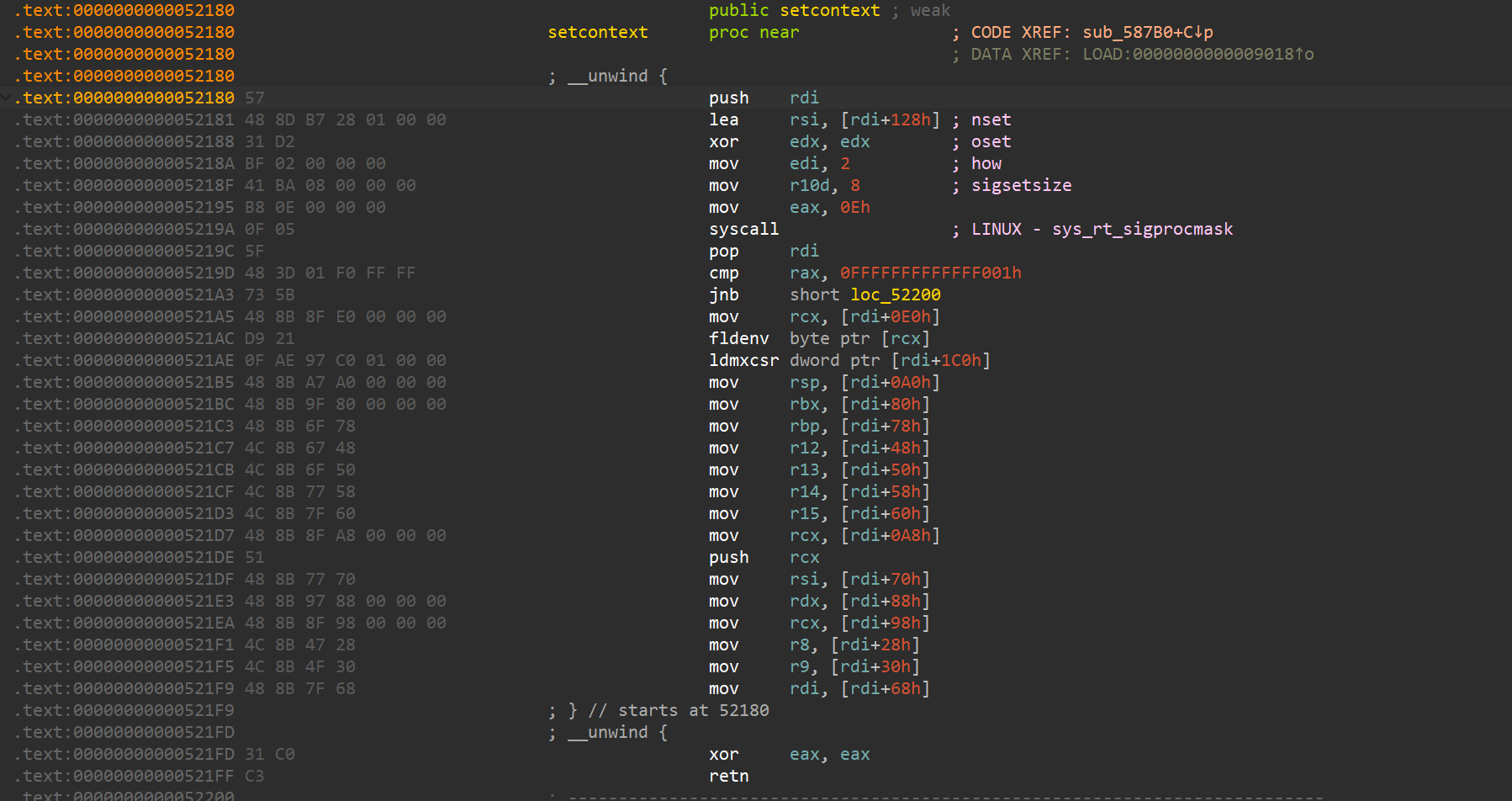Screen dimensions: 1512x801
Task: Click the syscall instruction mnemonic
Action: (x=743, y=229)
